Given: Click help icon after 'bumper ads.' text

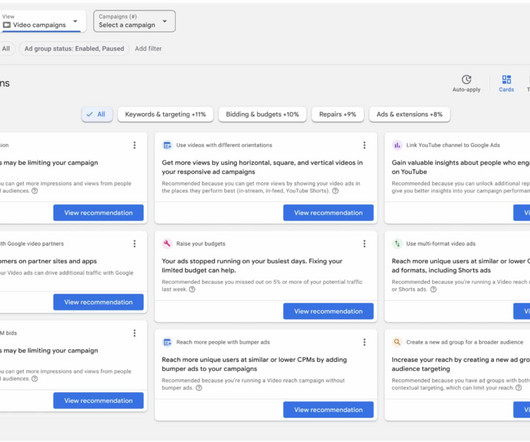Looking at the screenshot, I should [199, 388].
